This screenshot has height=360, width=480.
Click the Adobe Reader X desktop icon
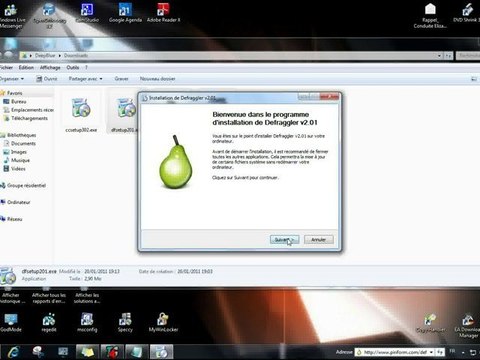tap(163, 13)
